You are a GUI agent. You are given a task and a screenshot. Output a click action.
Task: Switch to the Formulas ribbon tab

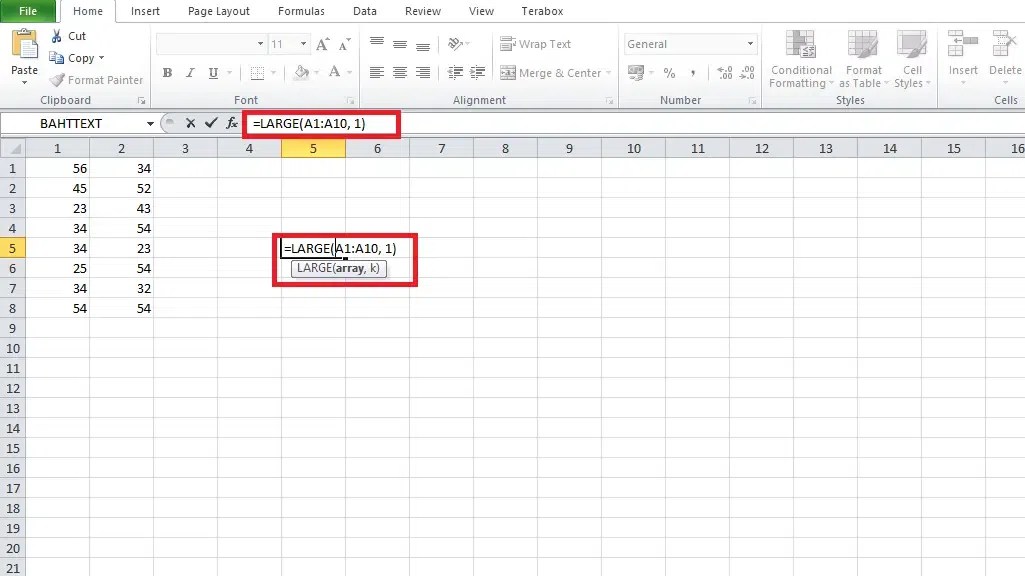point(300,11)
